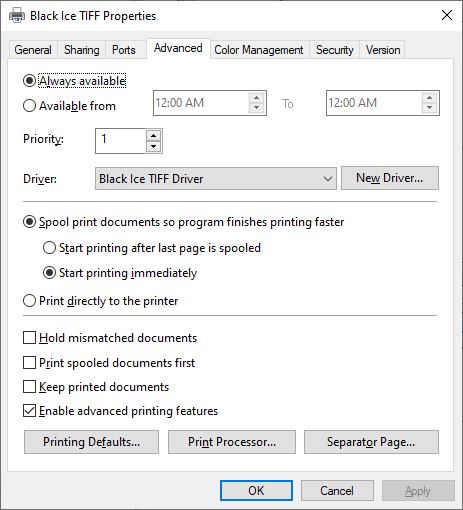Image resolution: width=463 pixels, height=510 pixels.
Task: Open Printing Defaults... settings
Action: (x=91, y=442)
